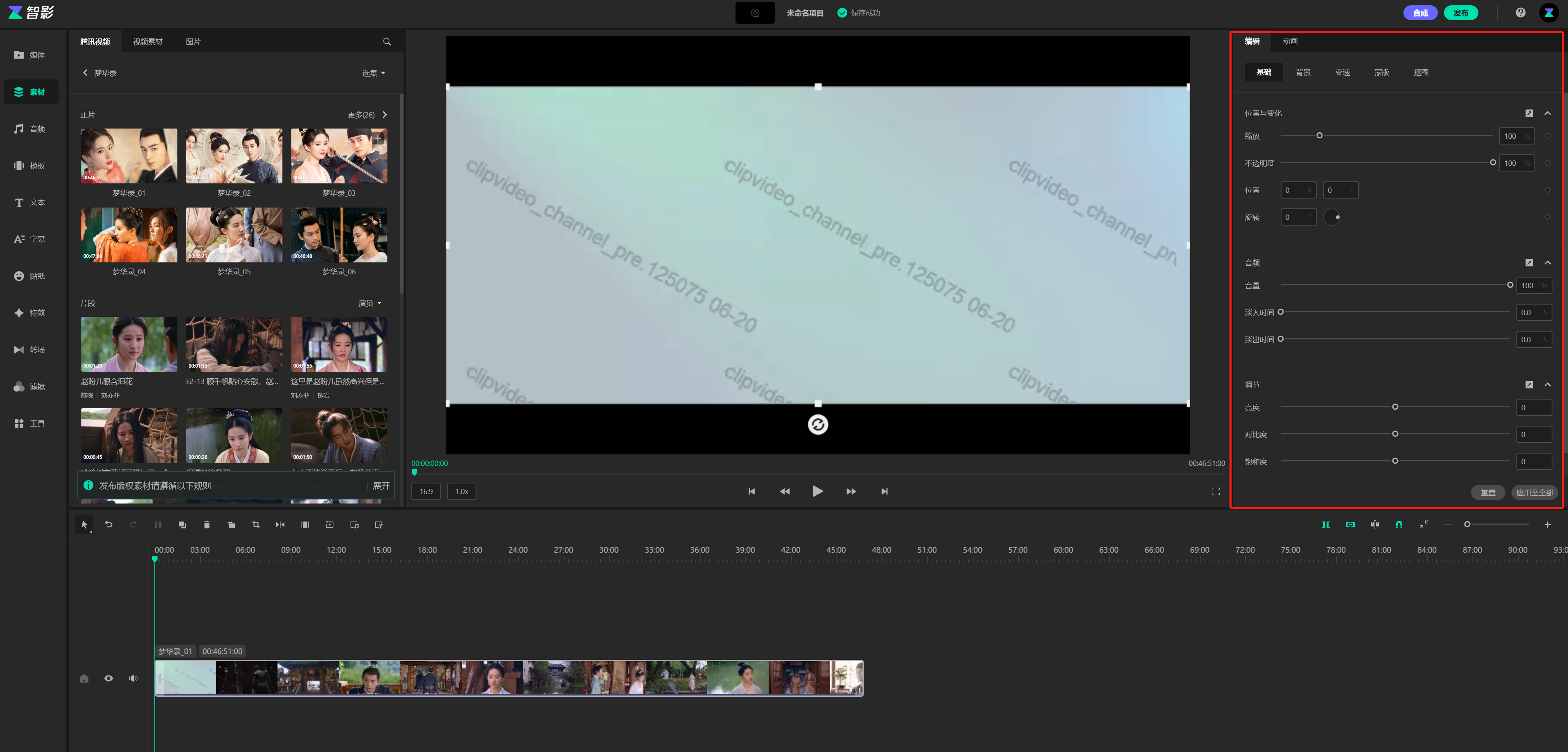
Task: Click the undo arrow in timeline toolbar
Action: pos(108,524)
